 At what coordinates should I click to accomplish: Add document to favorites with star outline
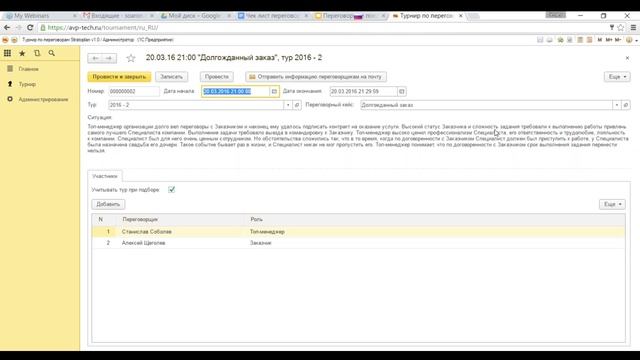click(x=131, y=58)
